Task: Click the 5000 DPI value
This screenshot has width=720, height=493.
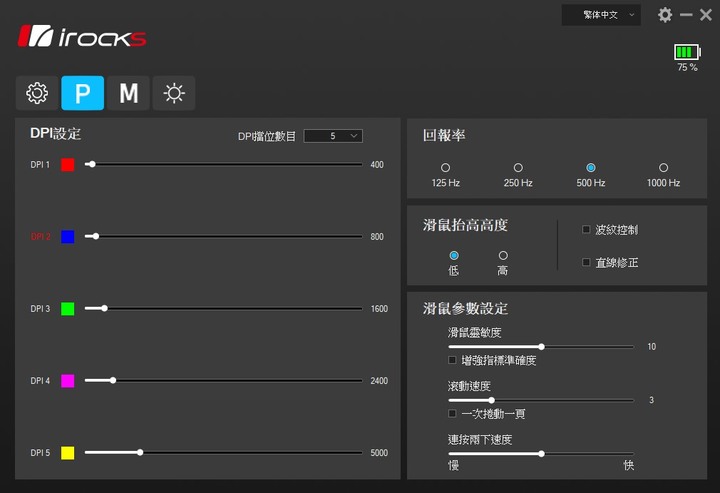Action: point(379,453)
